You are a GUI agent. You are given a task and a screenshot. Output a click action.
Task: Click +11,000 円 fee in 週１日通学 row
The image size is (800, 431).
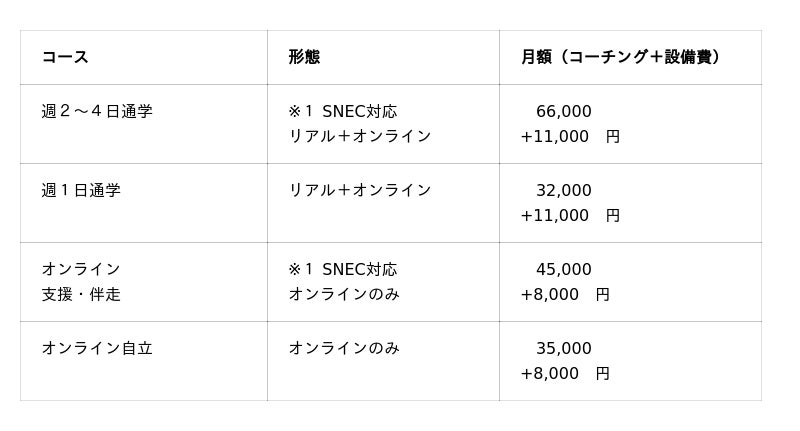point(570,215)
